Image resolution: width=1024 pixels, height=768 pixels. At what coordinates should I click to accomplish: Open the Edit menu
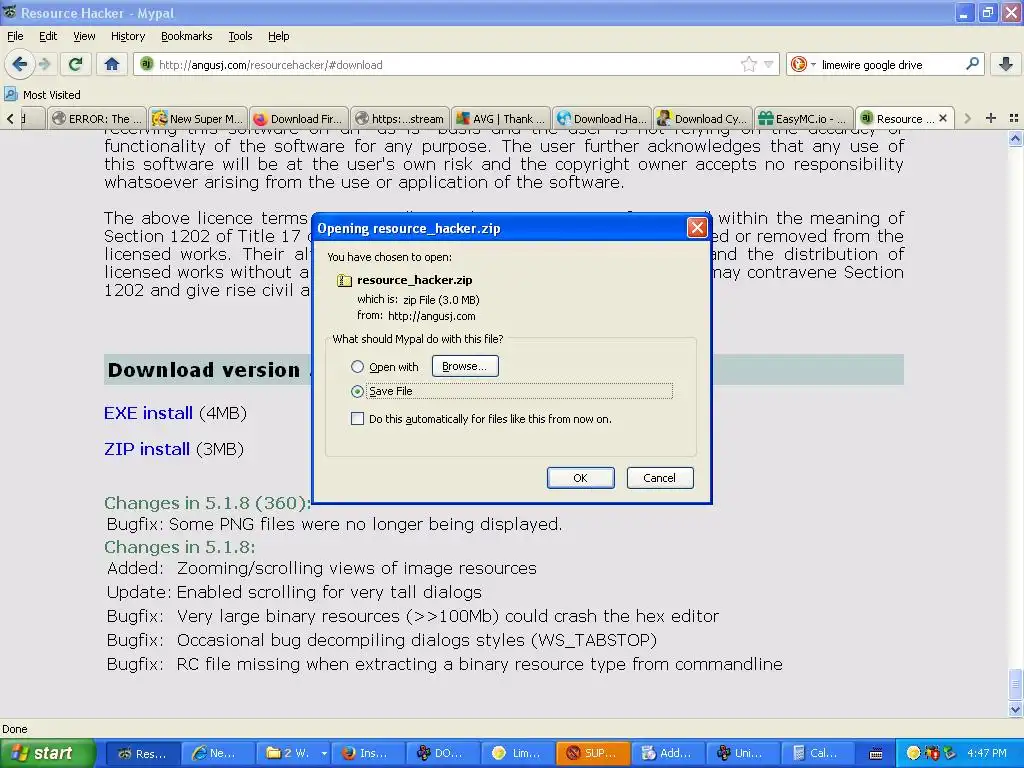48,36
